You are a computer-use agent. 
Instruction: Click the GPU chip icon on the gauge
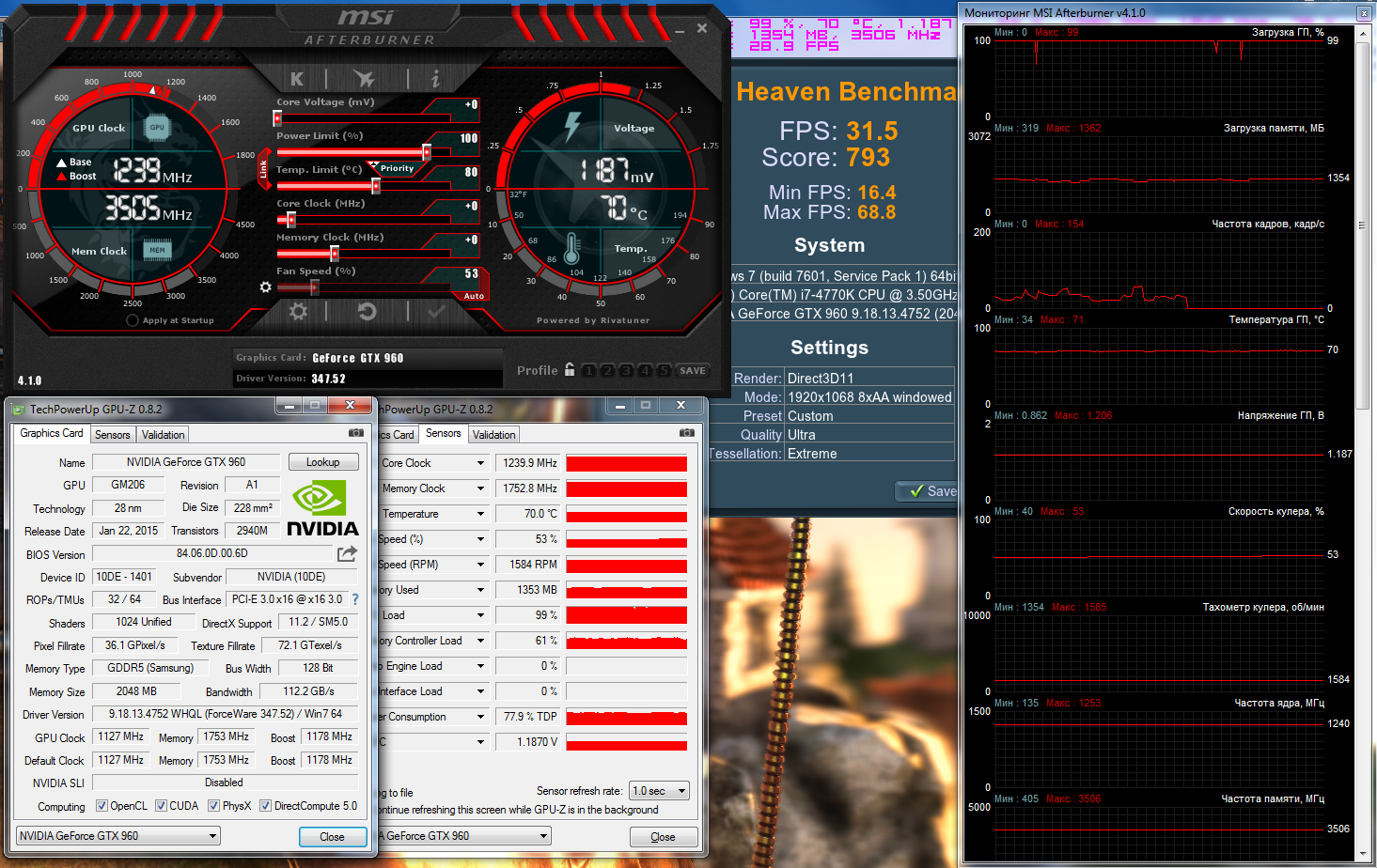tap(157, 127)
